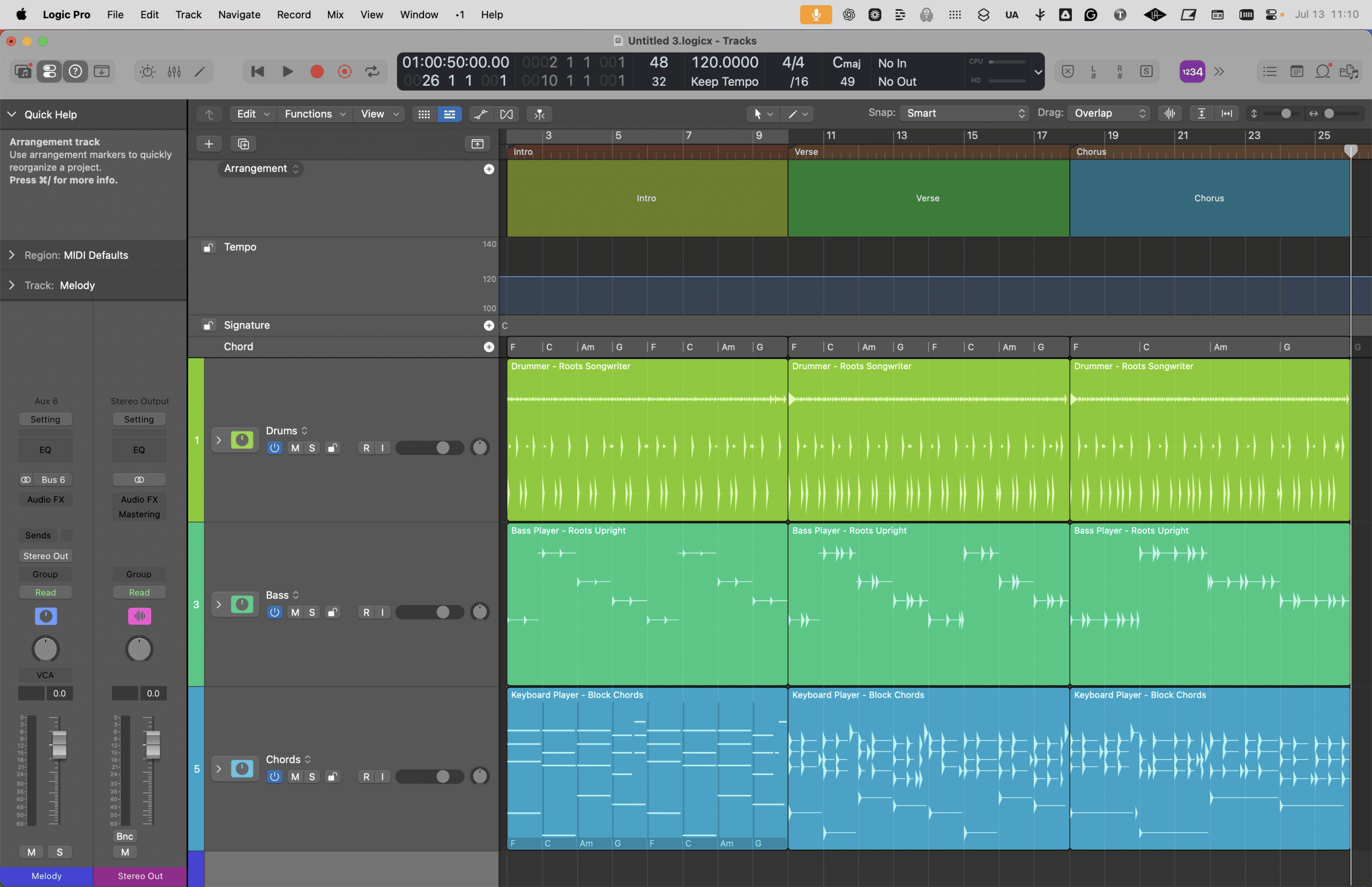Viewport: 1372px width, 887px height.
Task: Open the Note Pads icon
Action: pyautogui.click(x=1296, y=71)
